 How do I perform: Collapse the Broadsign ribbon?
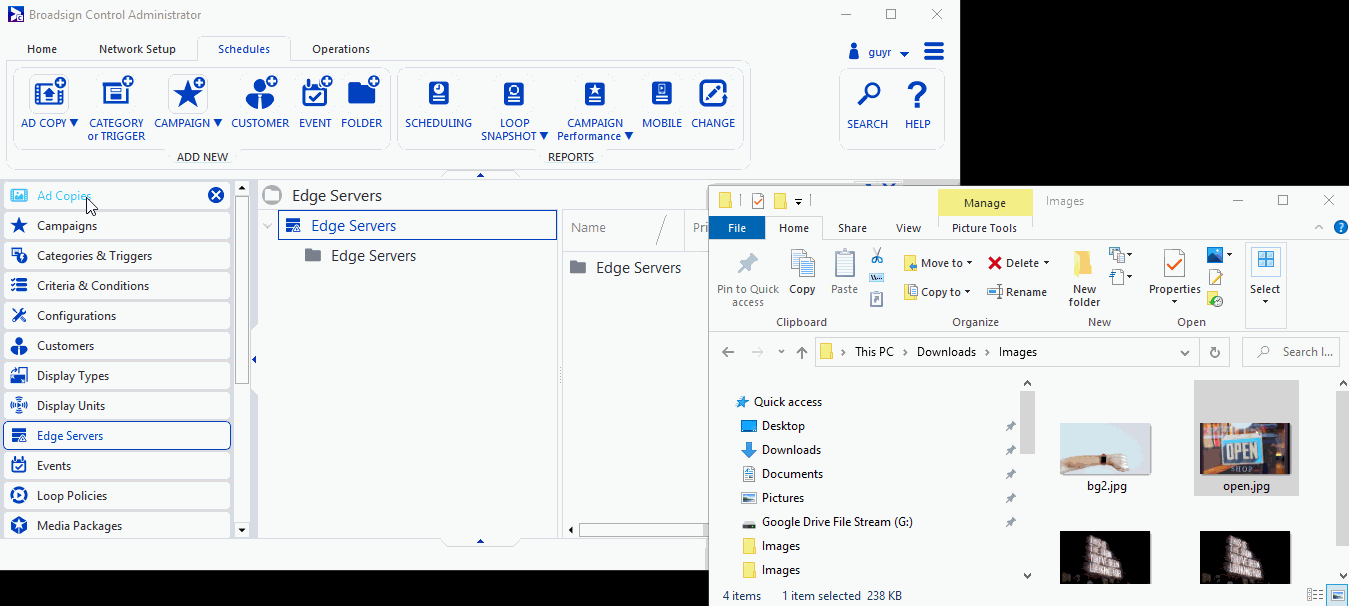tap(481, 175)
